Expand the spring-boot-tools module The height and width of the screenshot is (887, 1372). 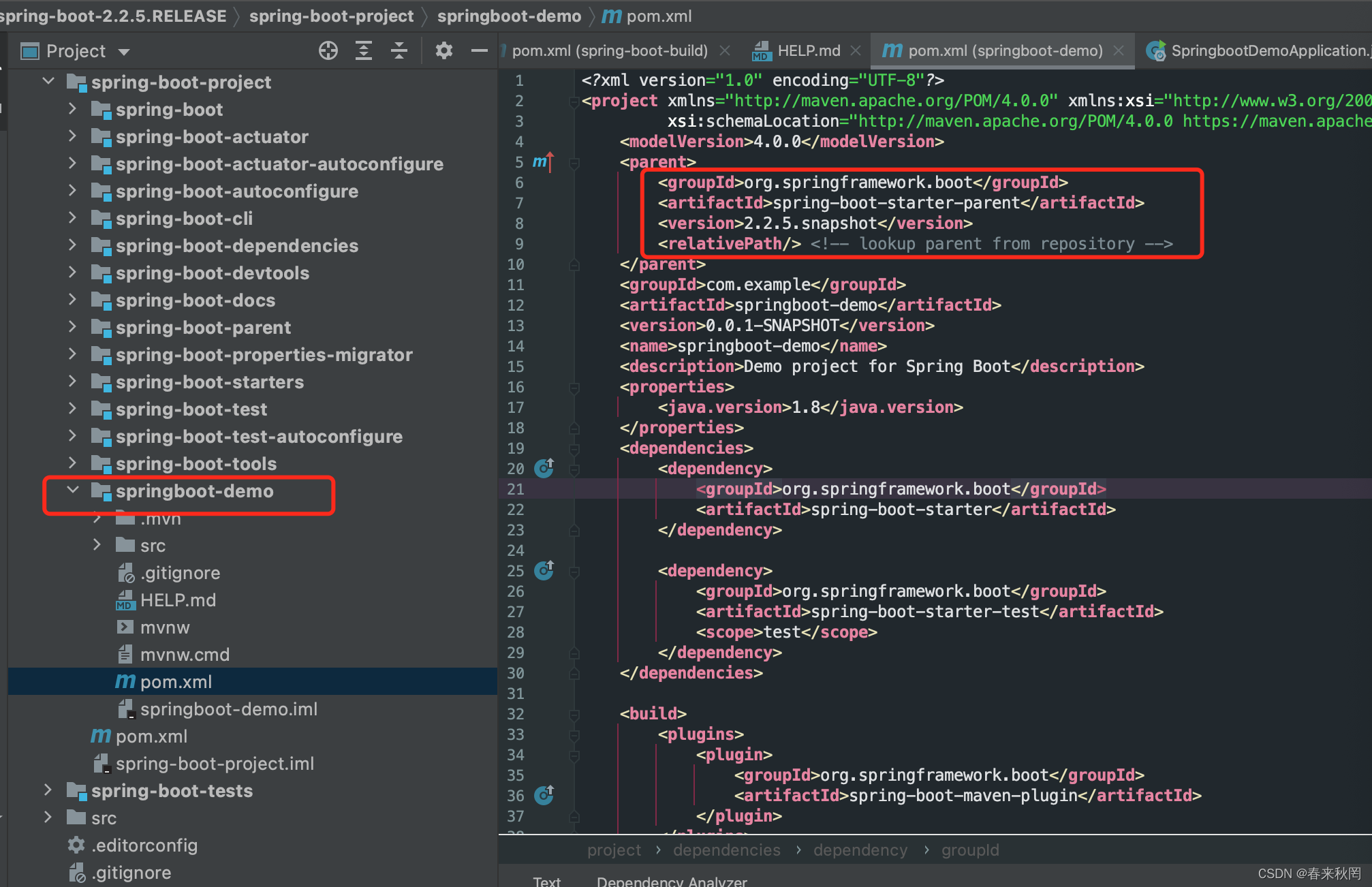(x=73, y=463)
